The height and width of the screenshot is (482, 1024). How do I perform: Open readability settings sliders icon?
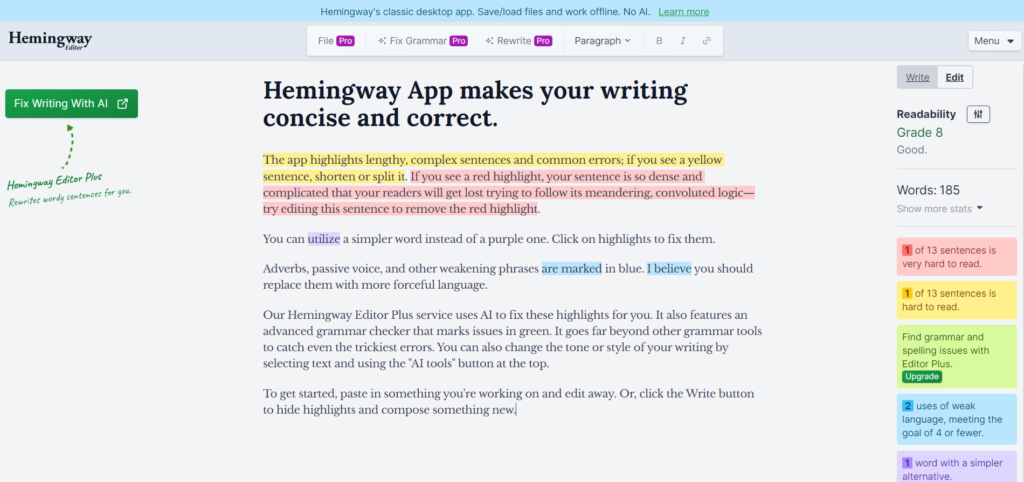[x=978, y=114]
